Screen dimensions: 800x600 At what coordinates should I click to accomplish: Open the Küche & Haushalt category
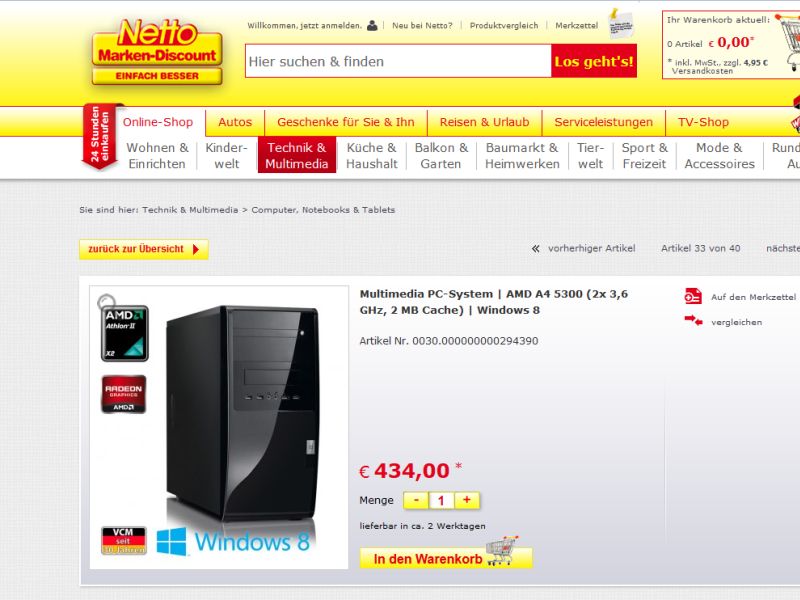pos(371,156)
